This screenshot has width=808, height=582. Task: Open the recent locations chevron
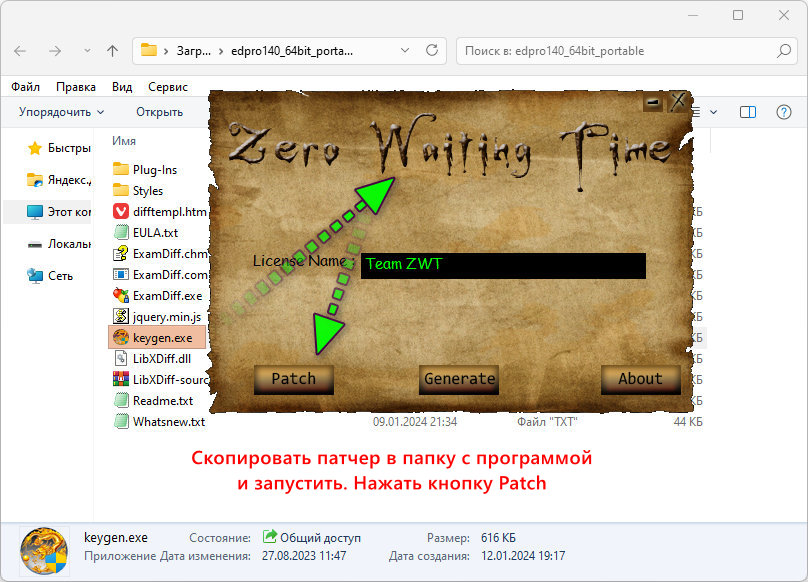pyautogui.click(x=87, y=51)
